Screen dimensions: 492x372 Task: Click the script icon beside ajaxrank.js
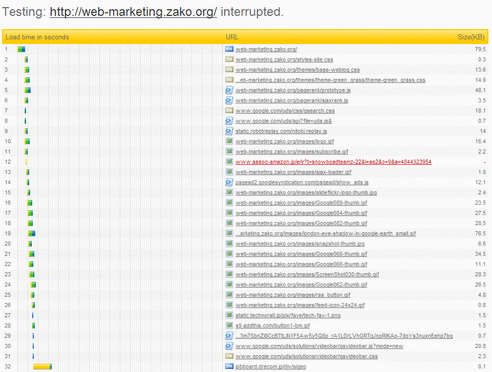pos(229,100)
